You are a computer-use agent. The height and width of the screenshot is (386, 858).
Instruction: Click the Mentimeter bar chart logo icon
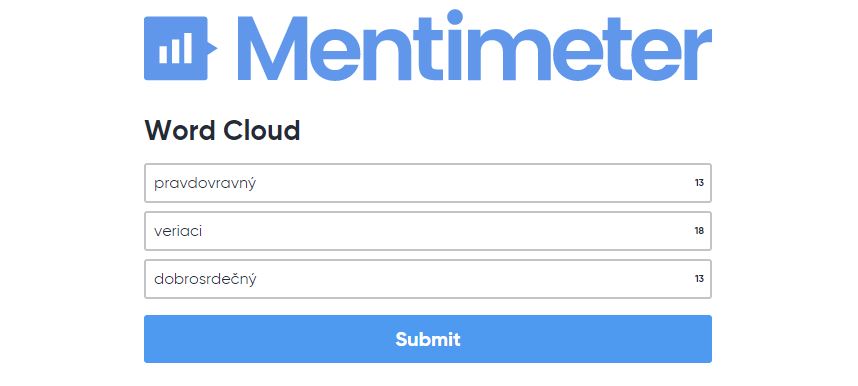coord(180,48)
